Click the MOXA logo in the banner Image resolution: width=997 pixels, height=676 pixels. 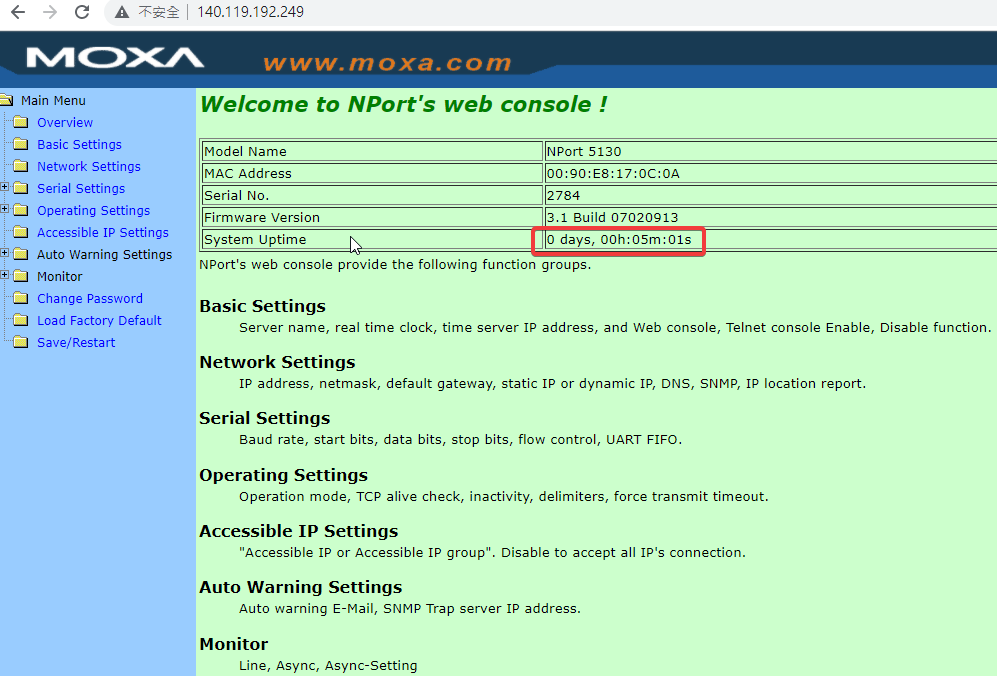pos(115,57)
